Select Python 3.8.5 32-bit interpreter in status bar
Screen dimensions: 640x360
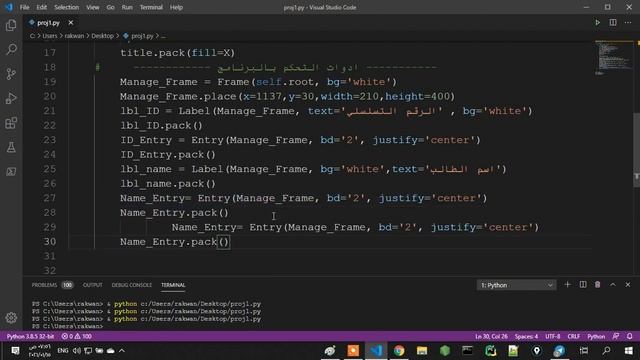pos(30,336)
